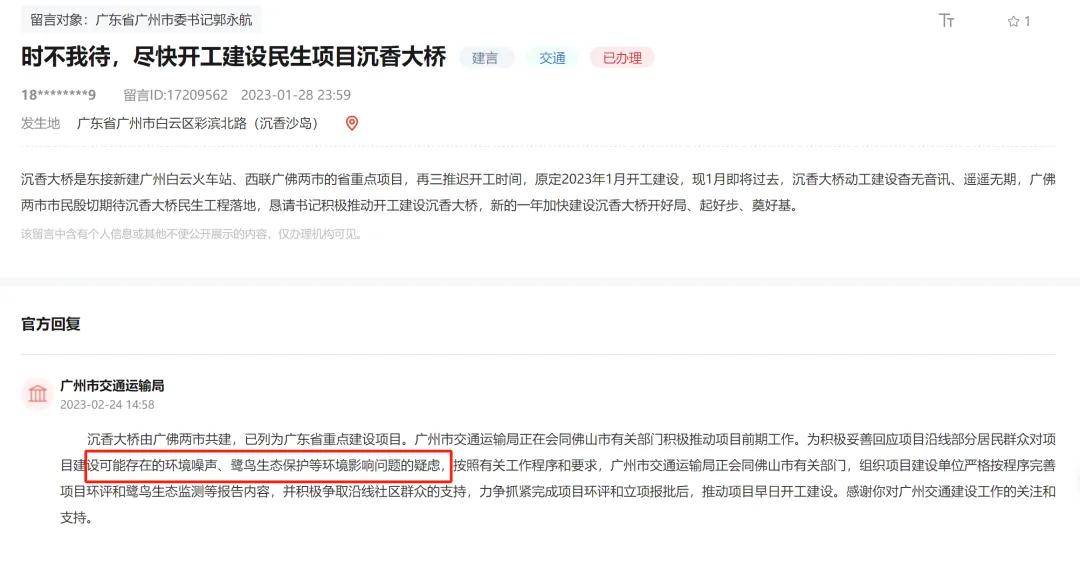Image resolution: width=1080 pixels, height=569 pixels.
Task: Click the font size adjustment icon
Action: (x=946, y=21)
